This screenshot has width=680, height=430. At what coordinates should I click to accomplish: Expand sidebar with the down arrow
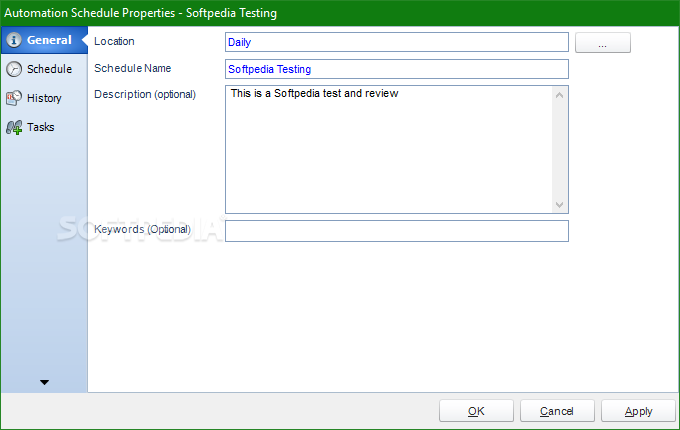(44, 382)
